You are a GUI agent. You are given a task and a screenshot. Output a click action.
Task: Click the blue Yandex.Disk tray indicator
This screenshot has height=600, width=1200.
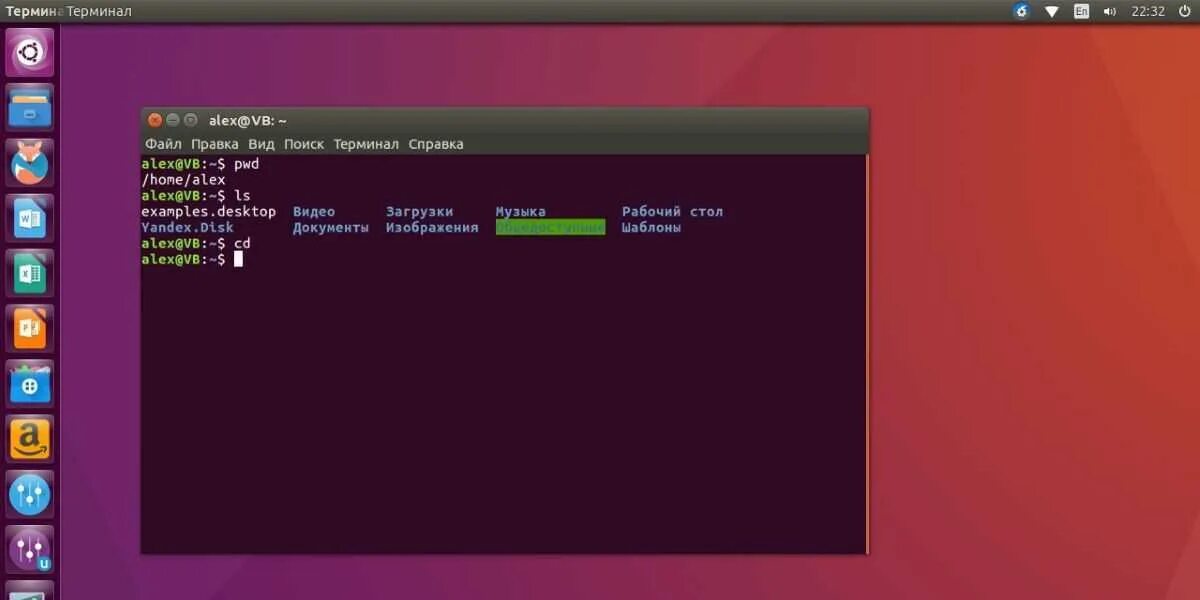pyautogui.click(x=1021, y=11)
